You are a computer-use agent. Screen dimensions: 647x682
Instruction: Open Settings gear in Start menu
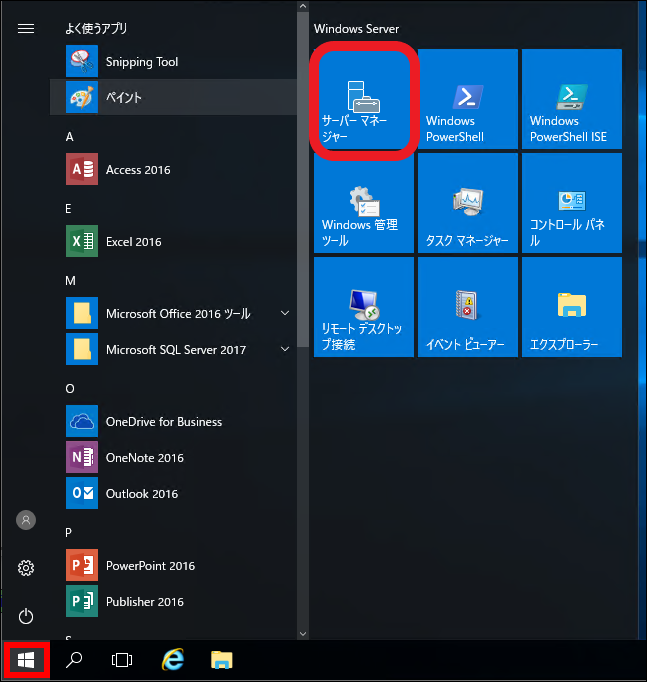tap(26, 568)
